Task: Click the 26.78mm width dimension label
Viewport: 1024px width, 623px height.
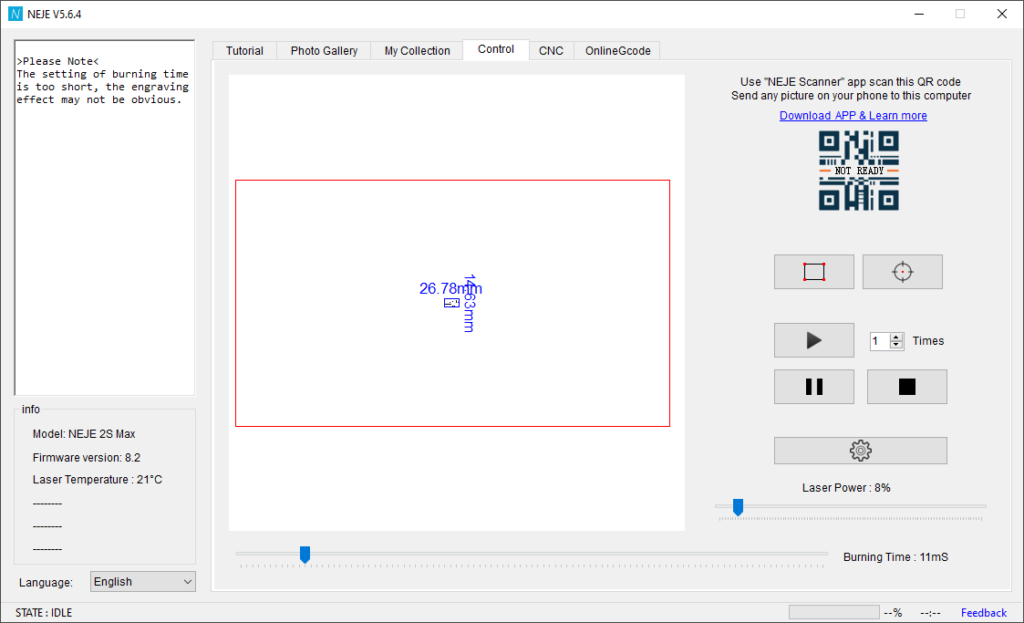Action: 451,288
